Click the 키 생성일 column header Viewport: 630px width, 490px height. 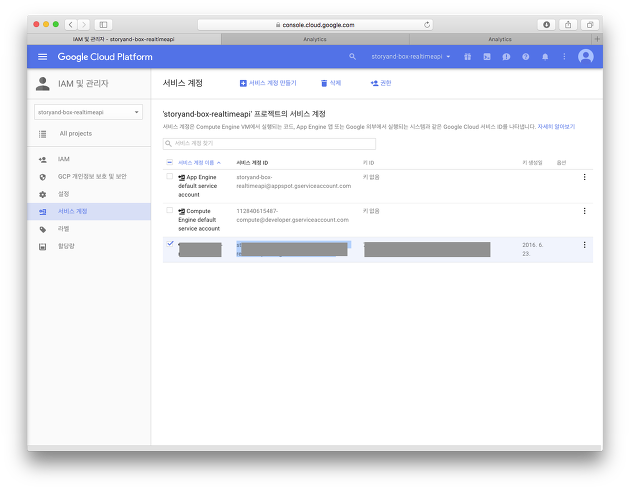532,163
